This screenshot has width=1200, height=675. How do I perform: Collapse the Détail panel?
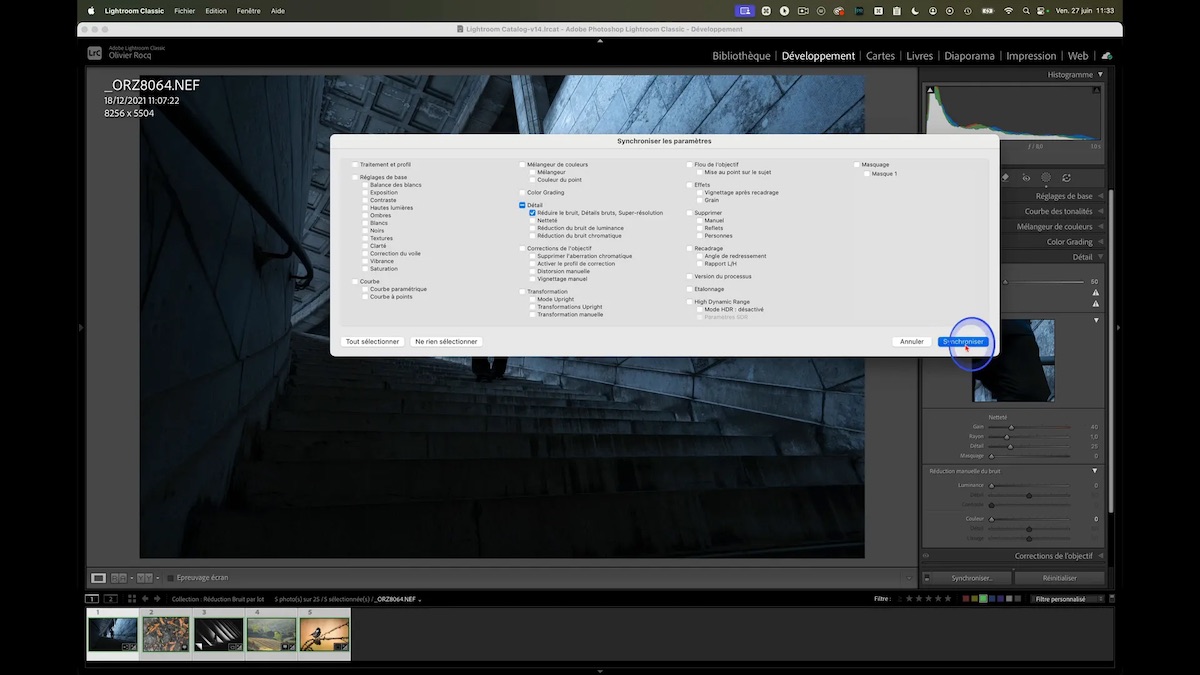pos(1100,257)
